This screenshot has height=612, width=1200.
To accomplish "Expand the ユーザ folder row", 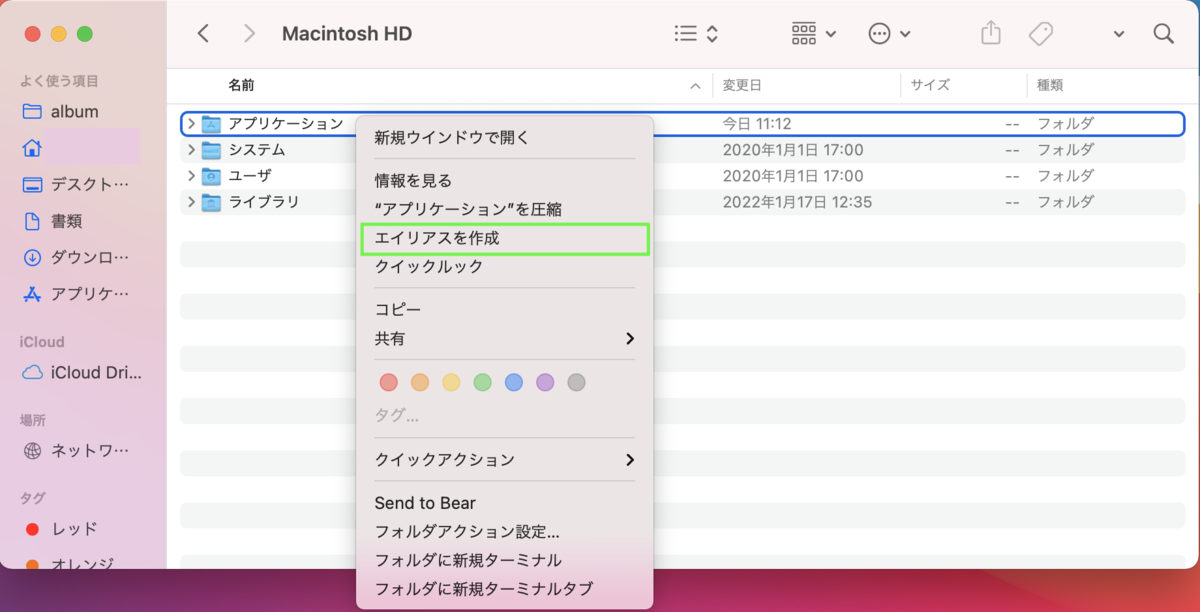I will [191, 176].
